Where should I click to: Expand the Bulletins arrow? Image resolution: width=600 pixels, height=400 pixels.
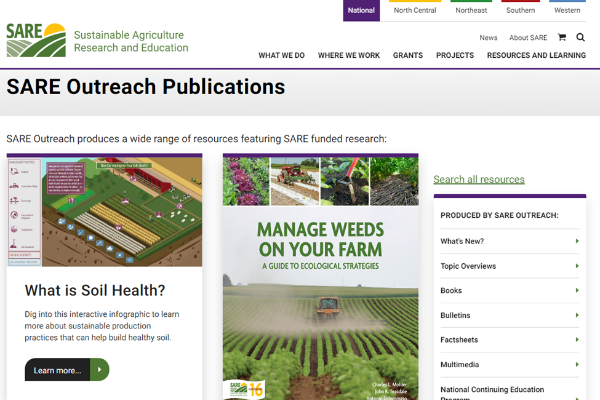[x=577, y=315]
